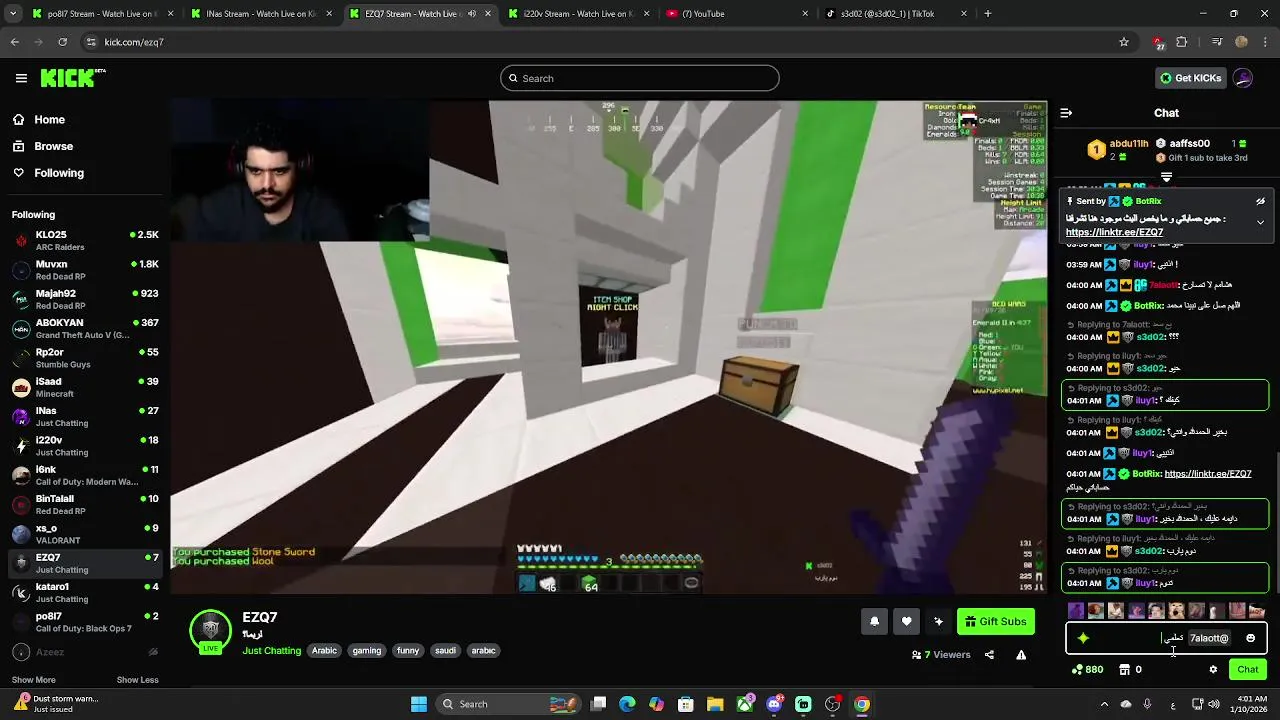Viewport: 1280px width, 720px height.
Task: Open browser extensions puzzle icon
Action: (x=1182, y=42)
